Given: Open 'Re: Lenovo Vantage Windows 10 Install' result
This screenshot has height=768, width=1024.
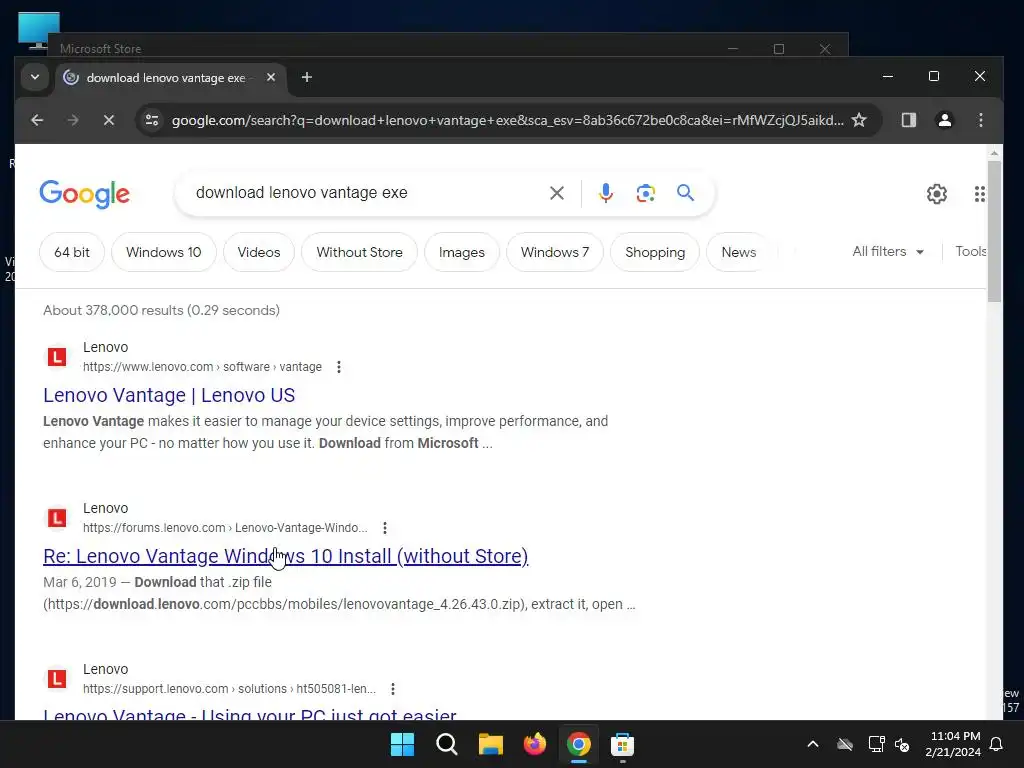Looking at the screenshot, I should pyautogui.click(x=285, y=556).
